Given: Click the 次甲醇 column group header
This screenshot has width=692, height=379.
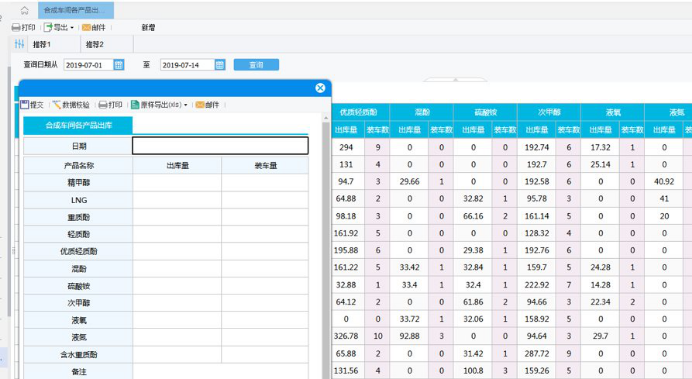Looking at the screenshot, I should coord(549,112).
